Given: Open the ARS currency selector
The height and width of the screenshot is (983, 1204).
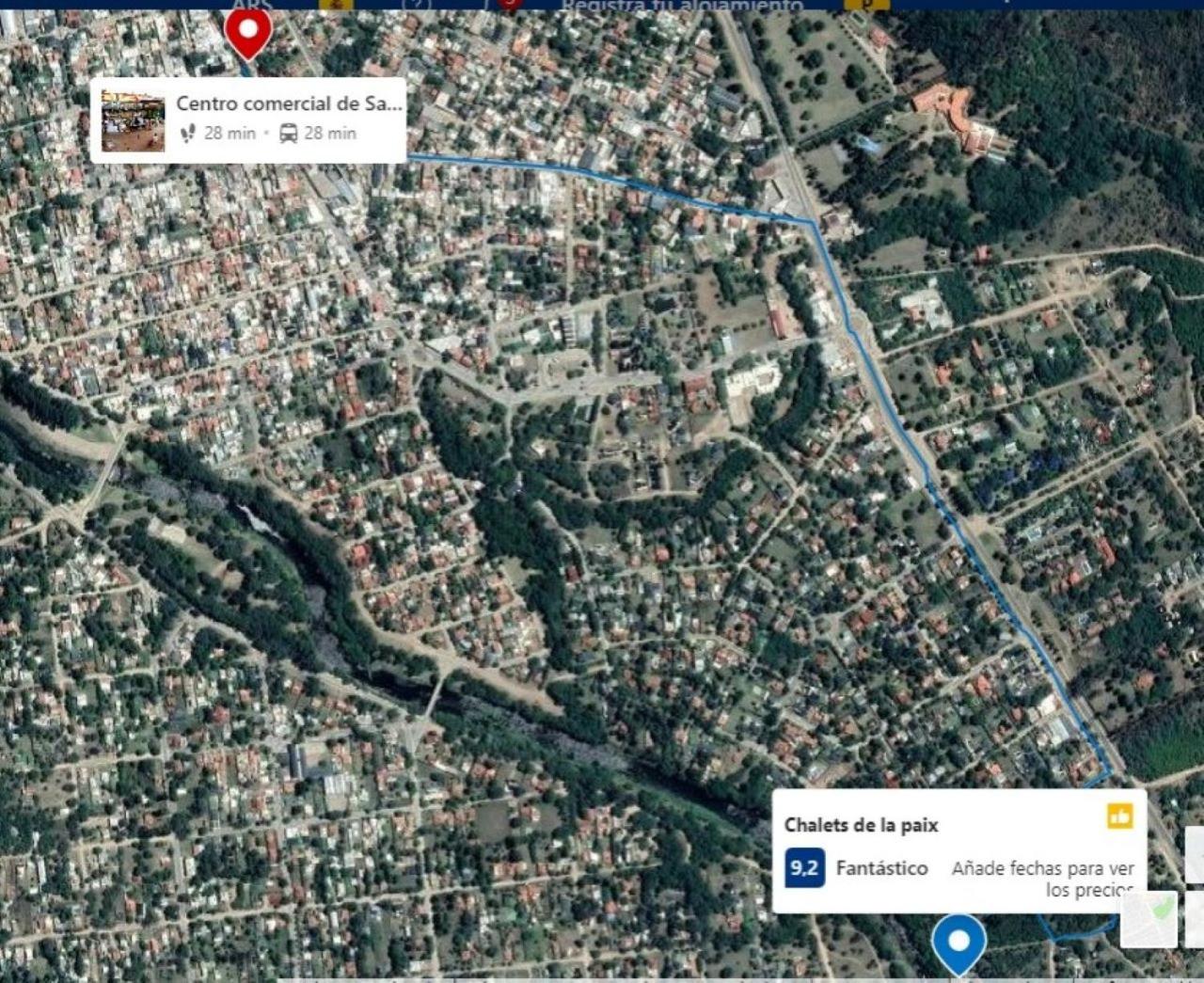Looking at the screenshot, I should tap(250, 4).
